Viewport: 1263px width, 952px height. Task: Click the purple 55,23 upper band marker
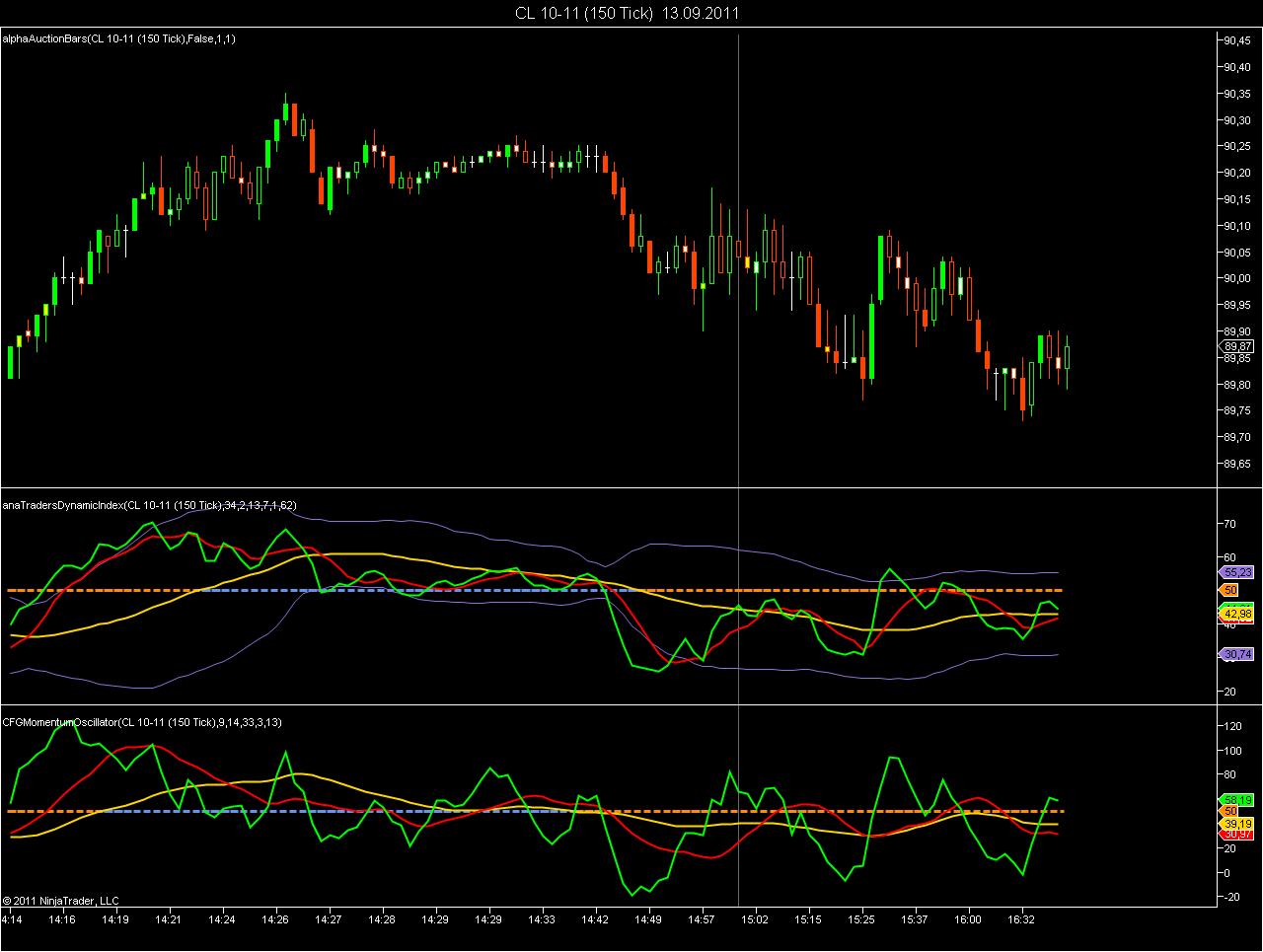pos(1237,572)
